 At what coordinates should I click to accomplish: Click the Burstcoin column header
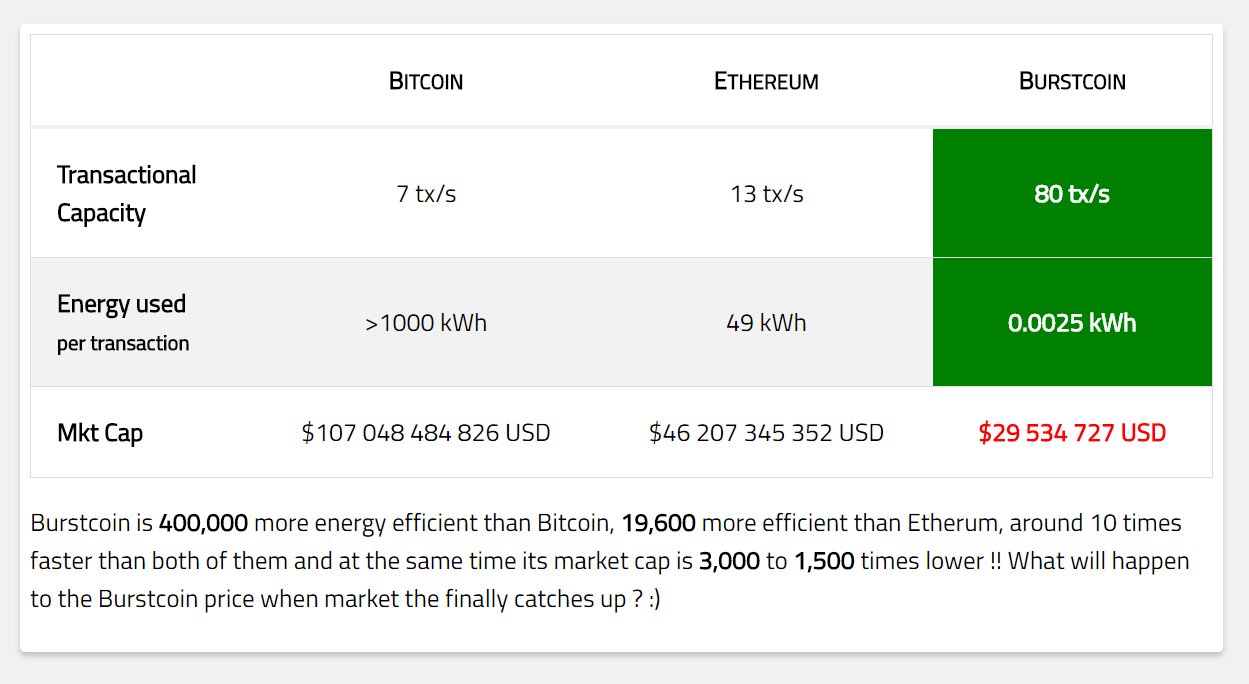tap(1072, 81)
